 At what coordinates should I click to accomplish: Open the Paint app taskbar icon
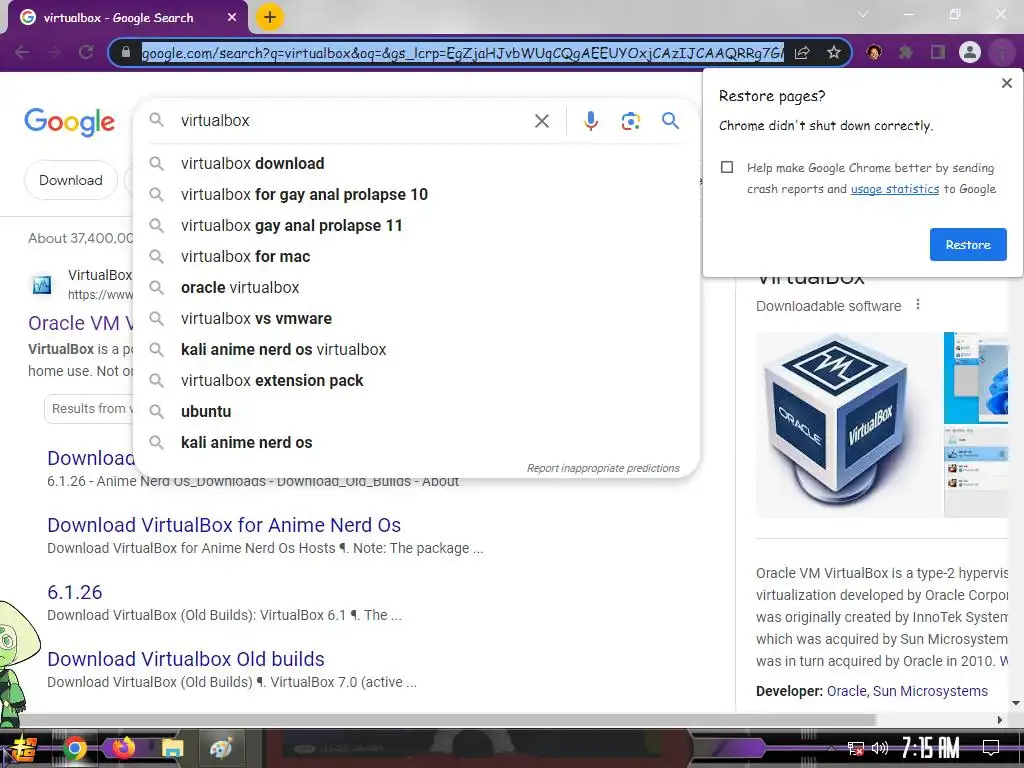point(221,748)
